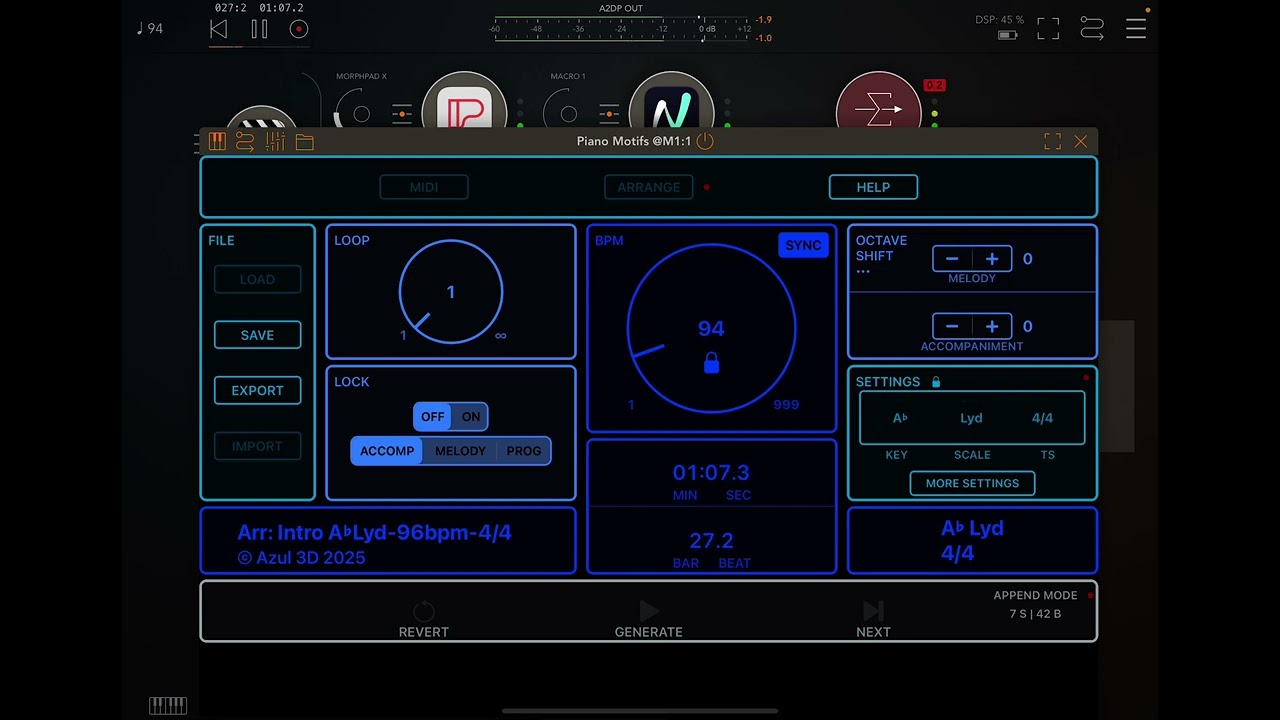Click the arrangement title Intro A♭Lyd-96bpm-4/4
The image size is (1280, 720).
coord(374,532)
